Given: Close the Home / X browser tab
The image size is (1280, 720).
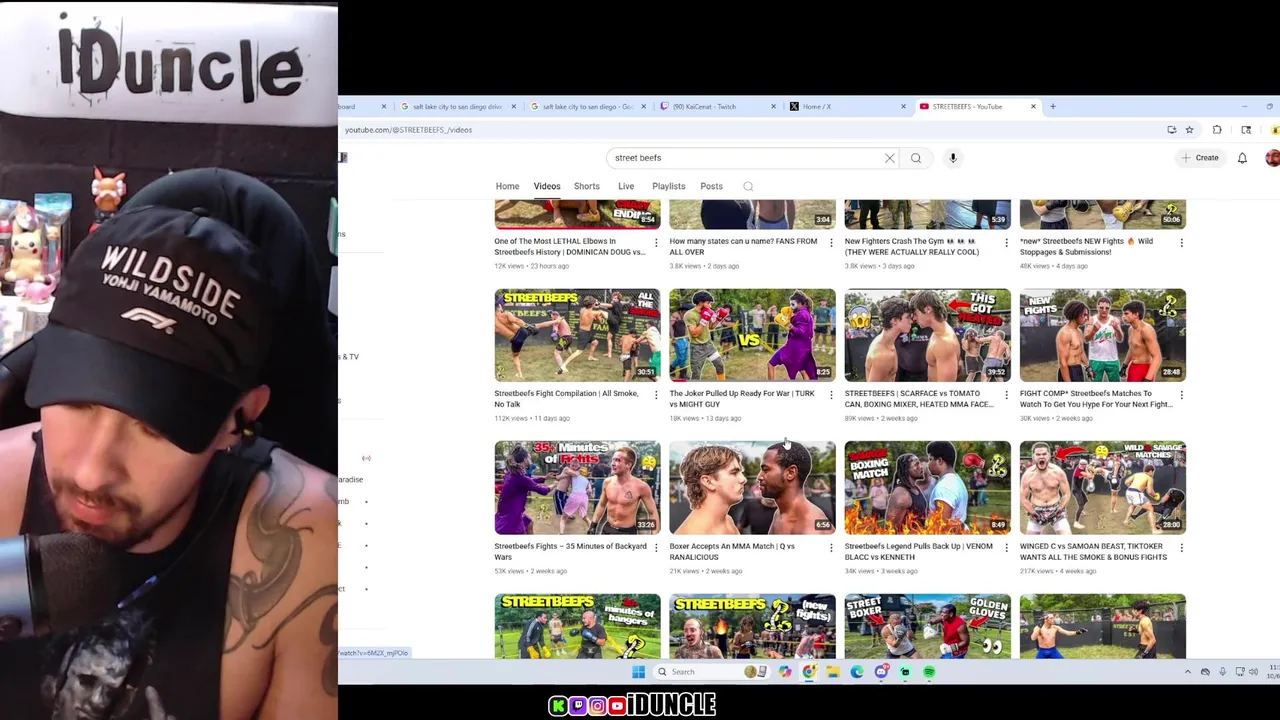Looking at the screenshot, I should pyautogui.click(x=903, y=106).
